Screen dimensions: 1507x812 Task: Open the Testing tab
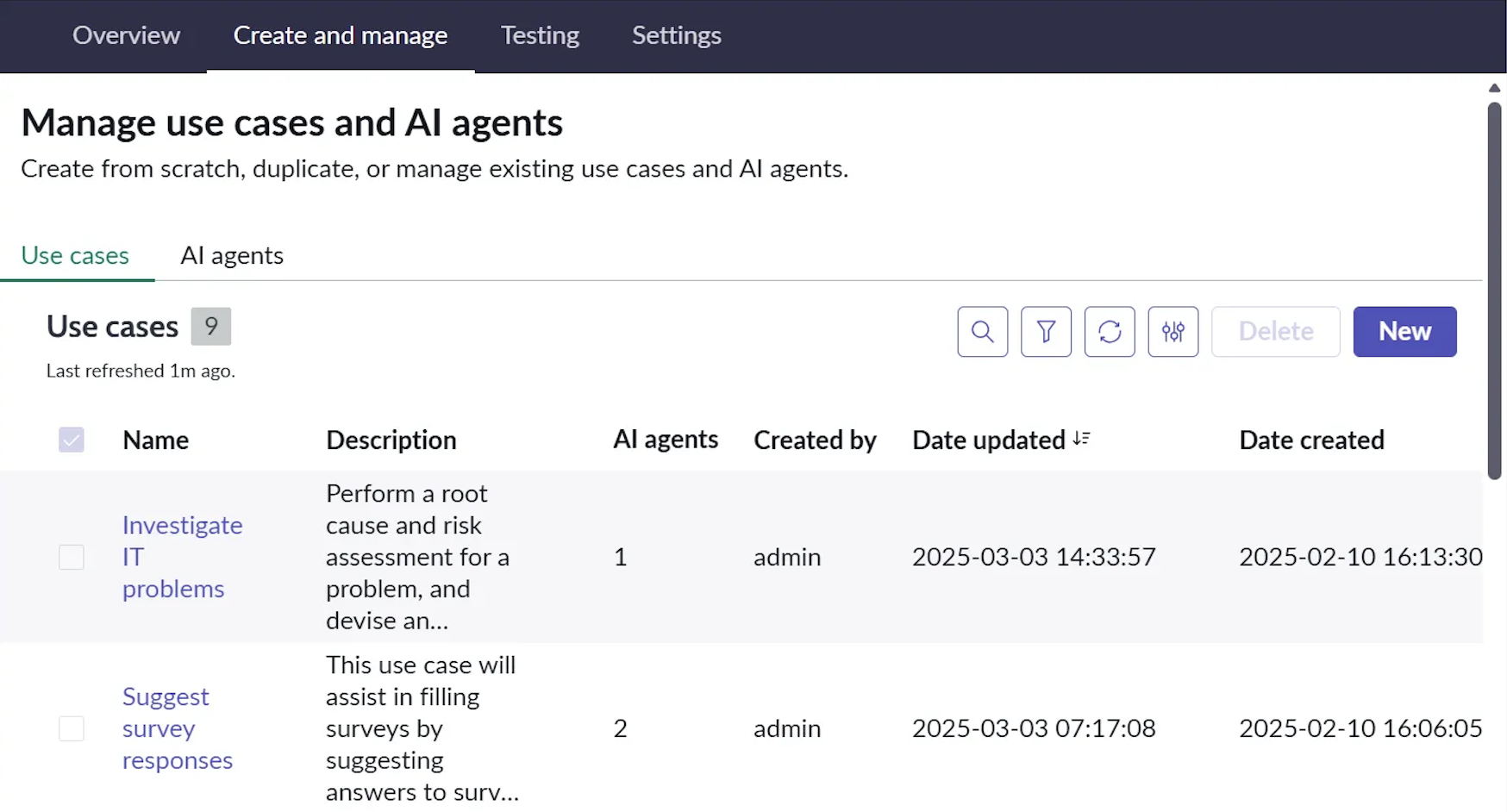(540, 35)
